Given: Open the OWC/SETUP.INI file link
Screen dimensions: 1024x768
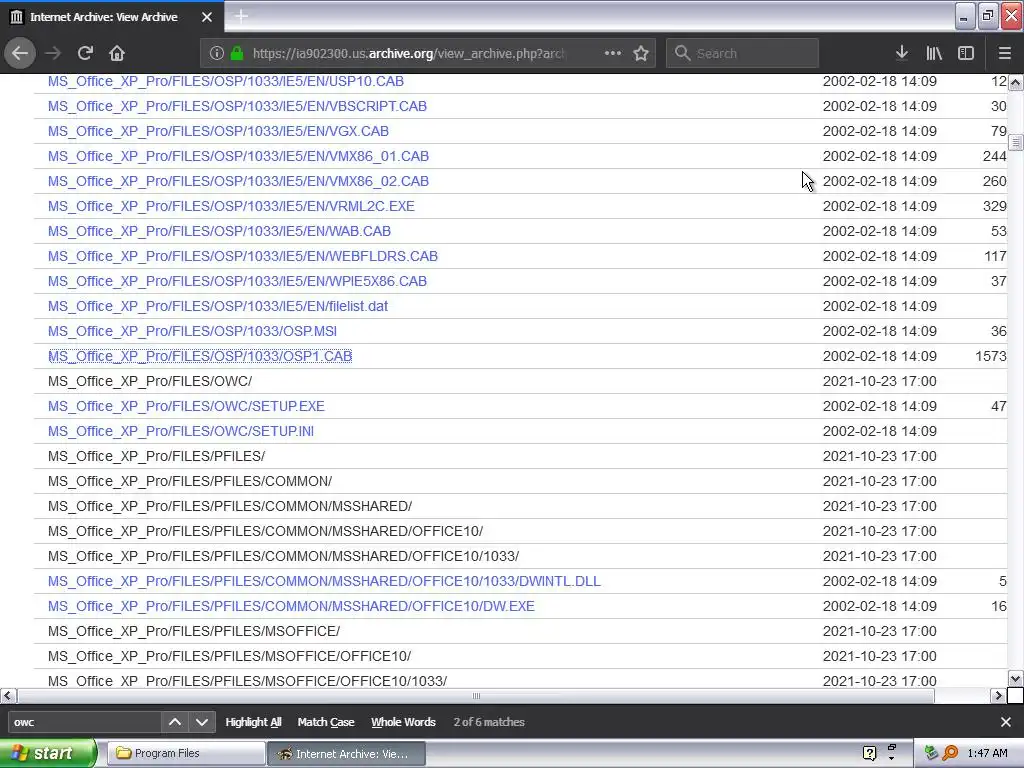Looking at the screenshot, I should (181, 431).
